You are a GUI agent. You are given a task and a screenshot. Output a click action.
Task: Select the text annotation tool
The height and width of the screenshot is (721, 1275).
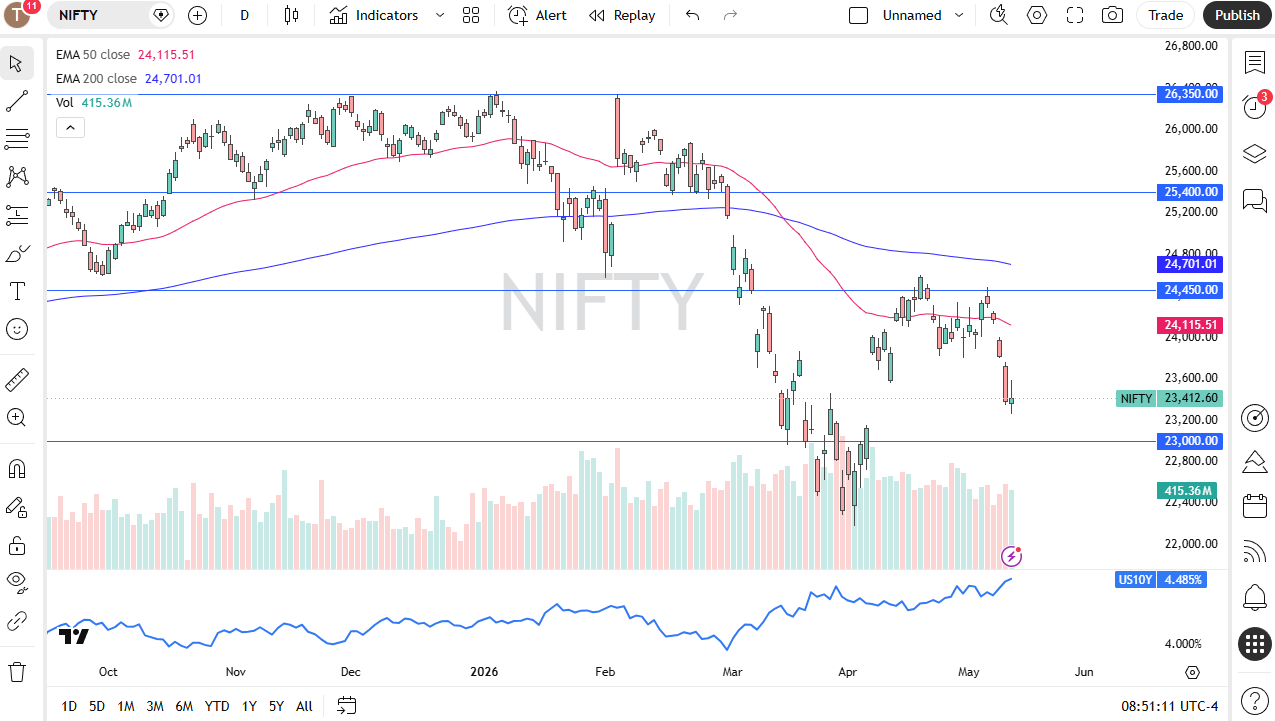point(17,291)
